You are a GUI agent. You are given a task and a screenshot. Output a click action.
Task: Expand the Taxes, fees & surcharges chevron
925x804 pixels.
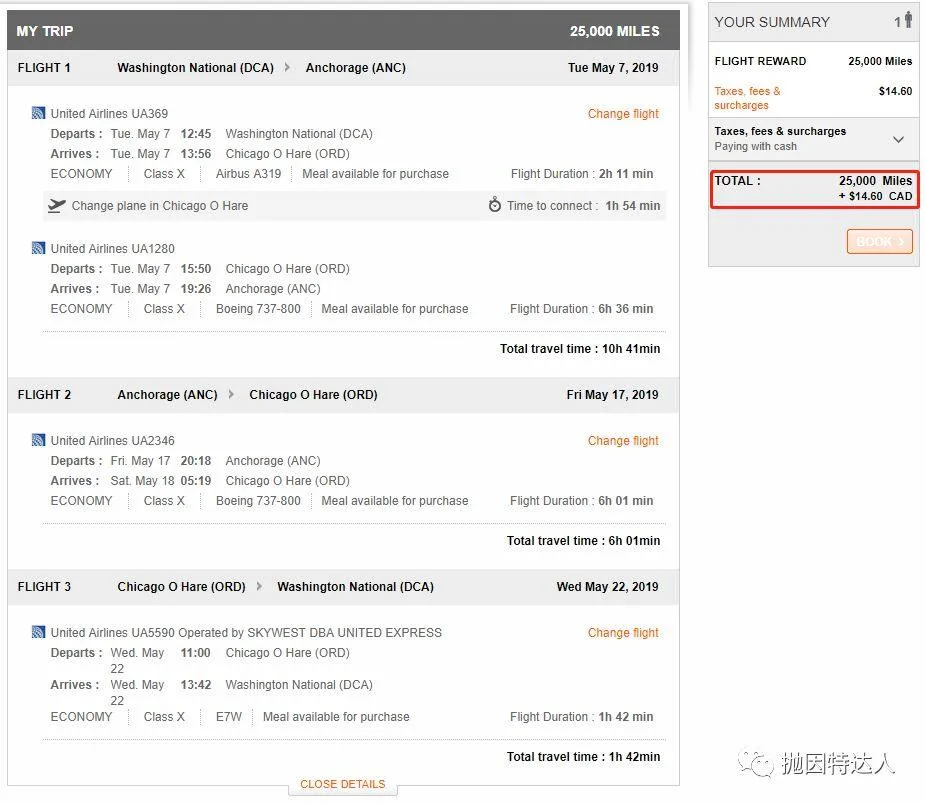pos(898,140)
